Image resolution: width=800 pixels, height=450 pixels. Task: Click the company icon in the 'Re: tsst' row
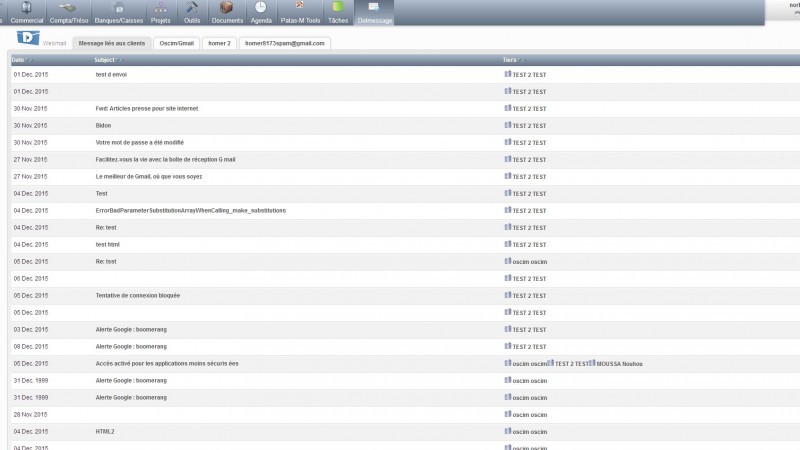(x=508, y=261)
